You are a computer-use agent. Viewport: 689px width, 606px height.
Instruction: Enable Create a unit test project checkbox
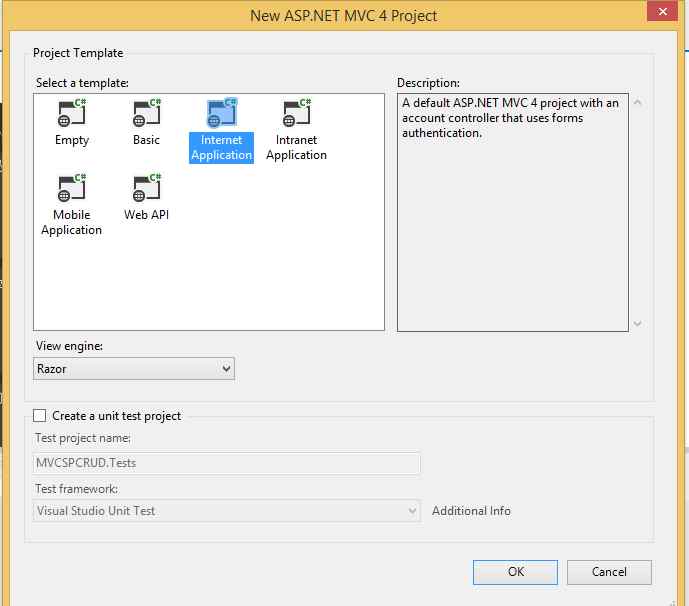pos(40,416)
